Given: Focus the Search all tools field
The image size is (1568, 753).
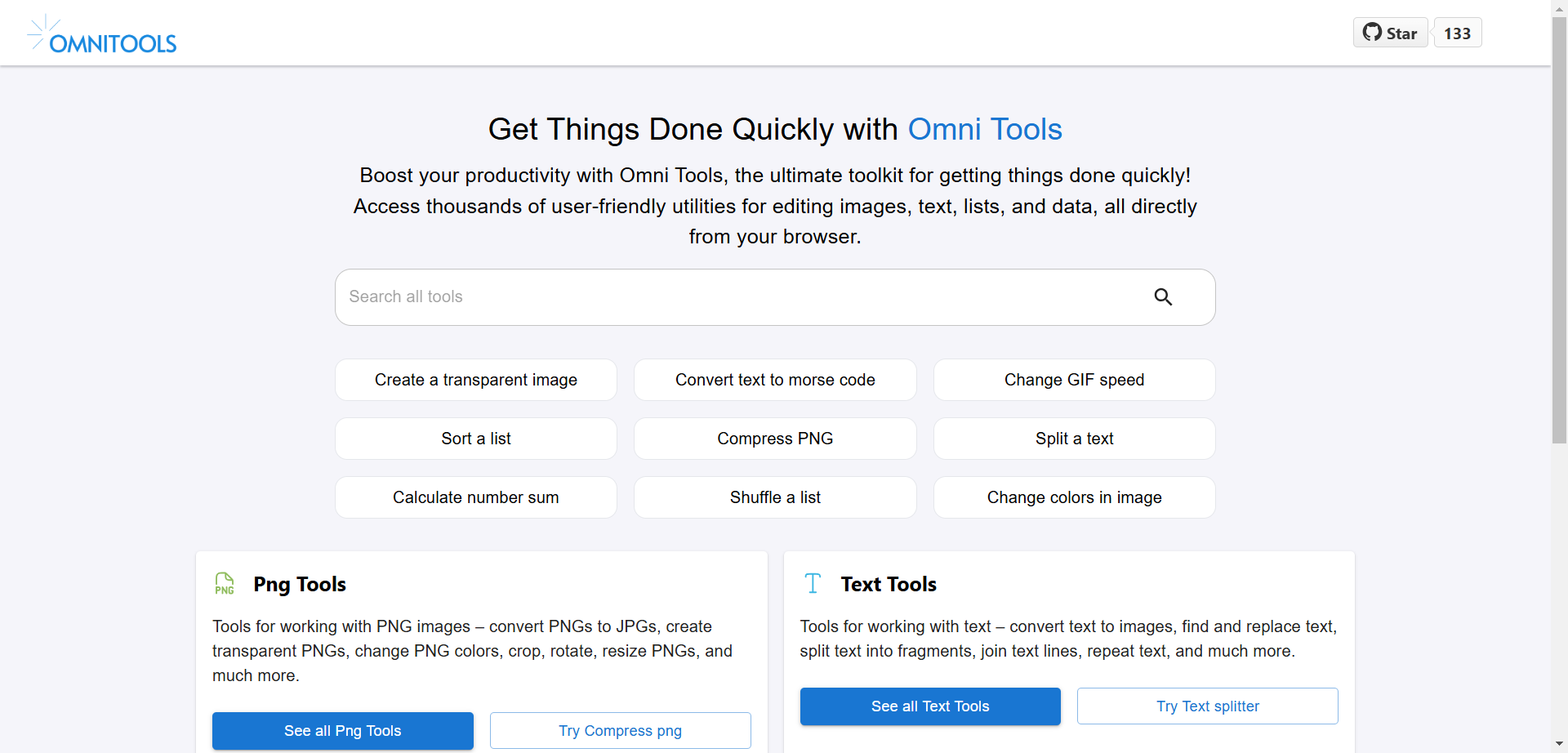Looking at the screenshot, I should pos(735,297).
